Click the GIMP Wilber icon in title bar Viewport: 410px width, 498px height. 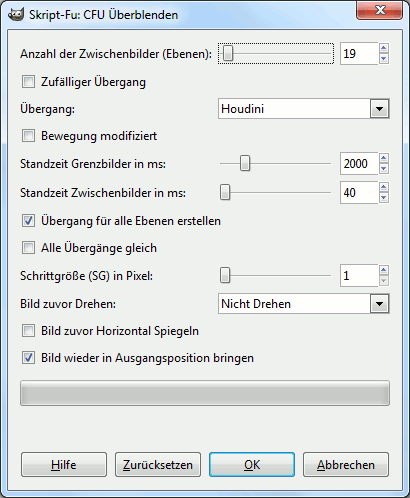click(x=16, y=14)
